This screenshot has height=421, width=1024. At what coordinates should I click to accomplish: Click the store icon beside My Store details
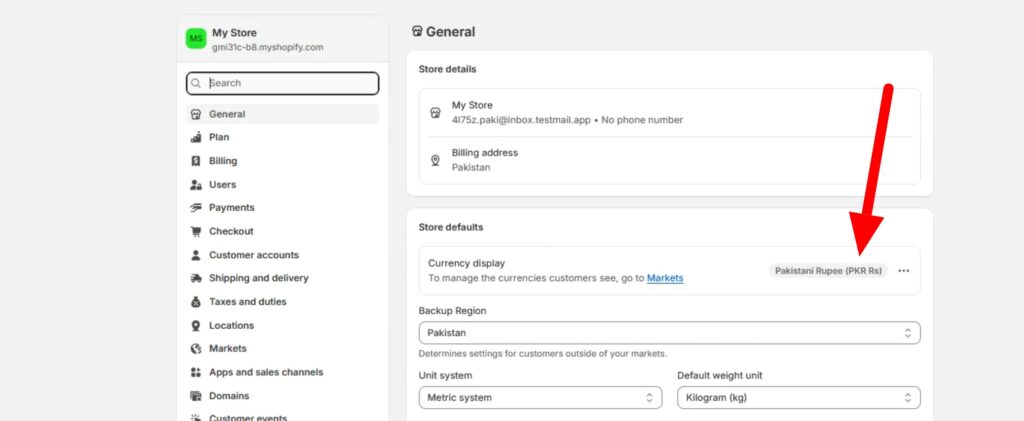click(x=436, y=112)
